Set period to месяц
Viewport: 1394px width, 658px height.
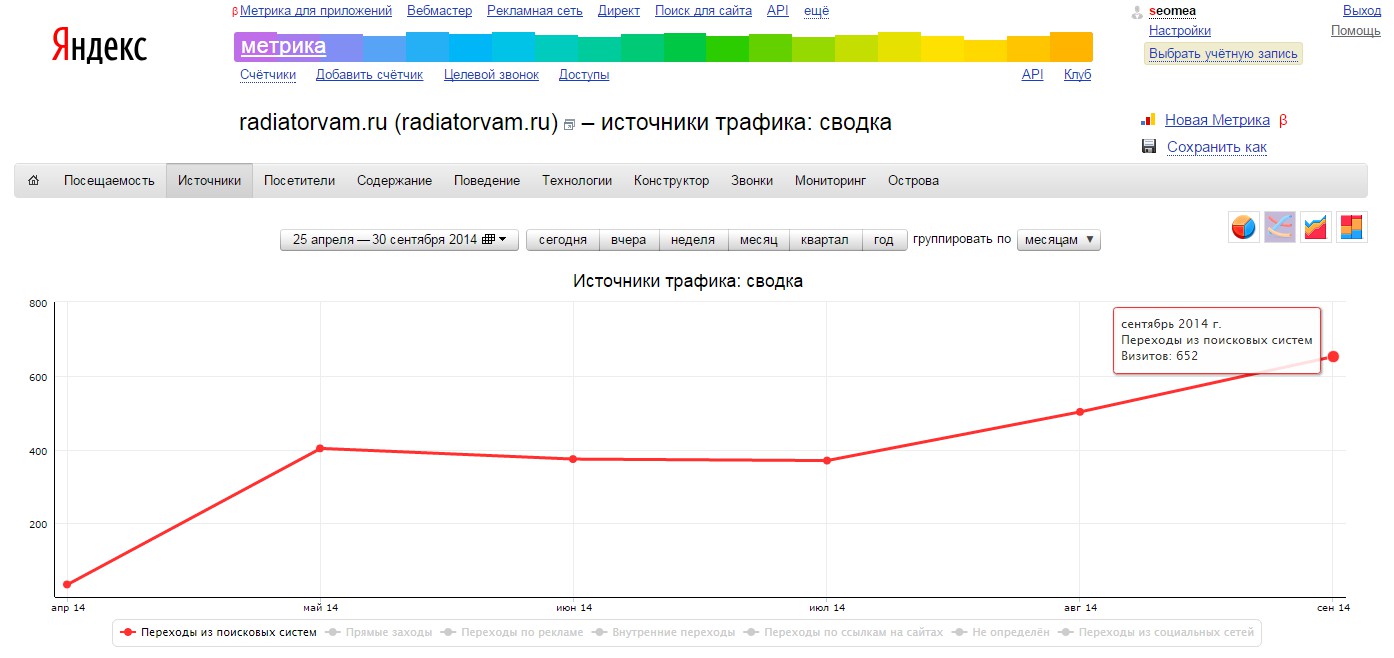point(759,240)
